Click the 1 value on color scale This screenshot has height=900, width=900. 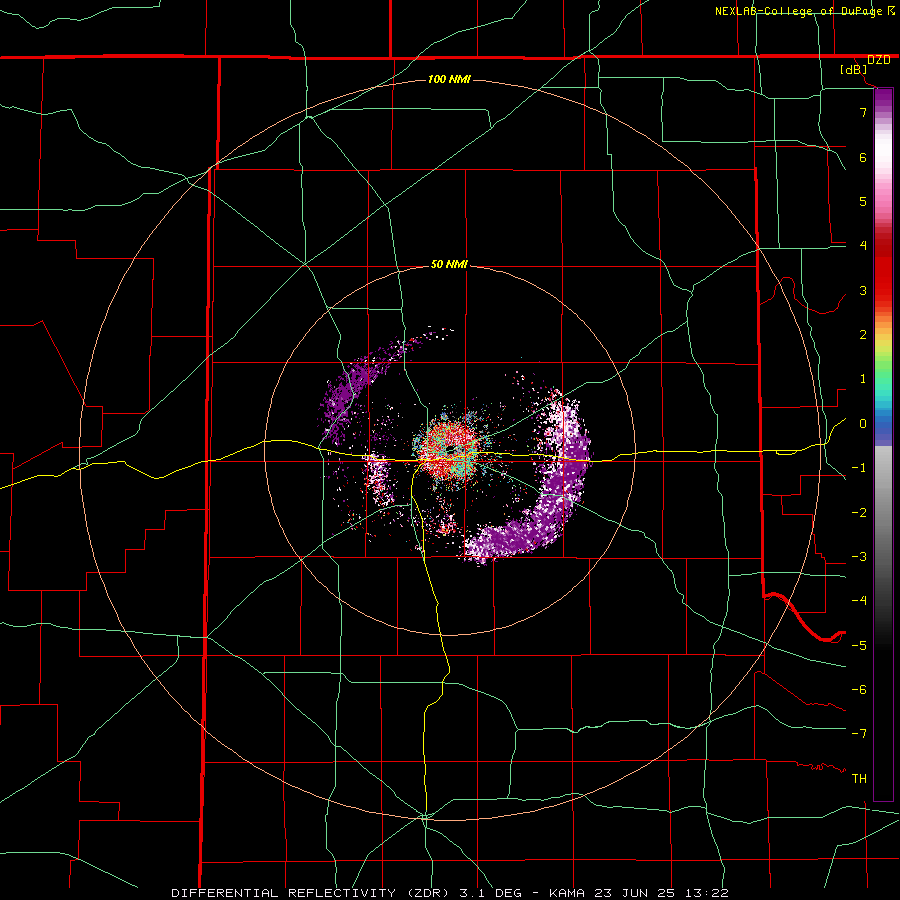(x=863, y=379)
